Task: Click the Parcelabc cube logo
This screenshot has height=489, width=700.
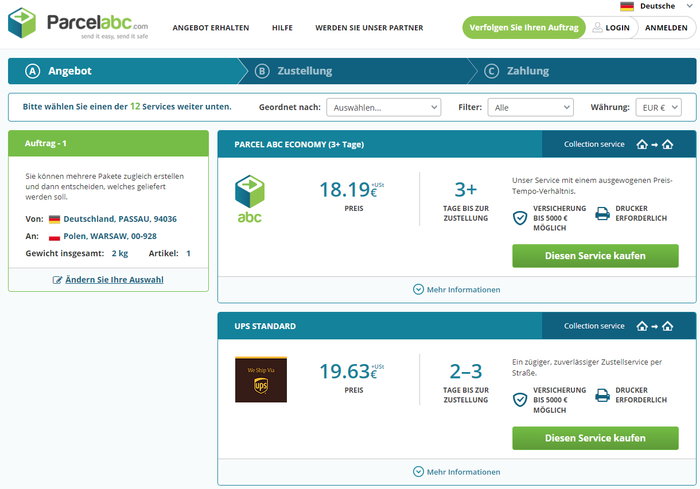Action: pyautogui.click(x=22, y=23)
